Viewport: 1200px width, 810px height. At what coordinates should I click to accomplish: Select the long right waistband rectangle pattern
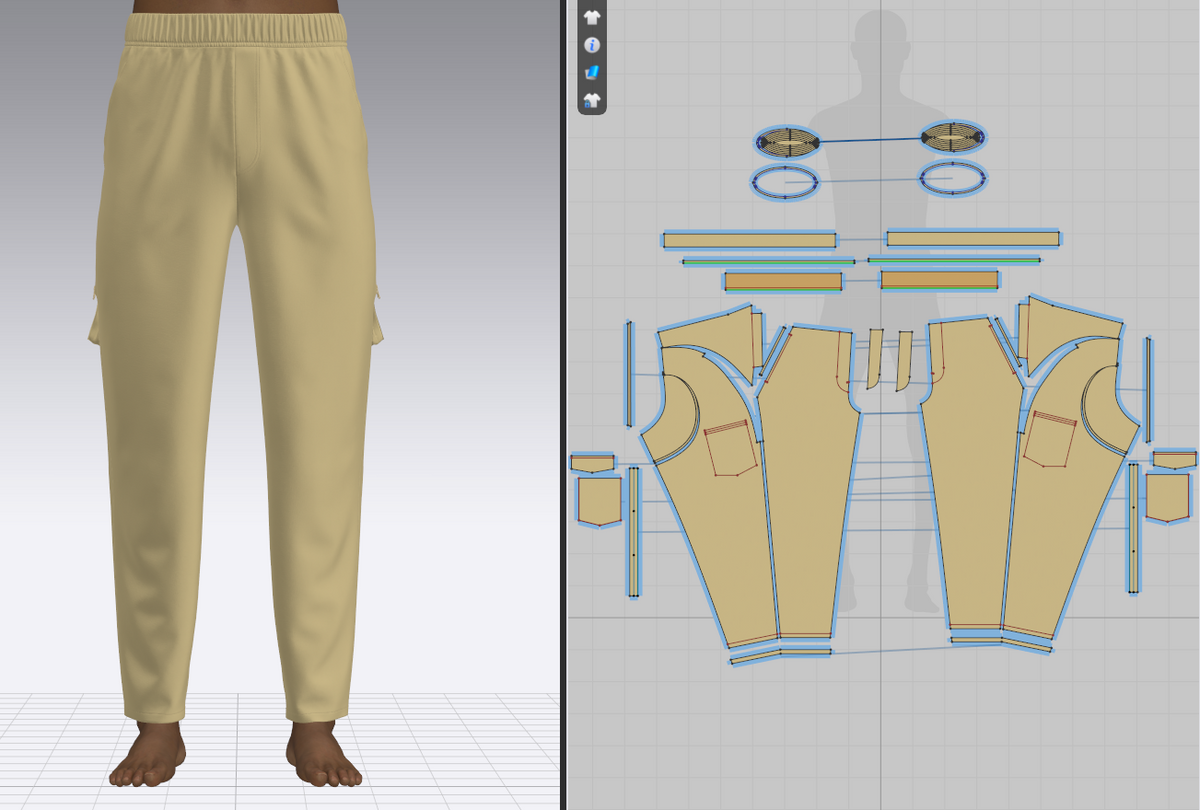click(x=973, y=238)
